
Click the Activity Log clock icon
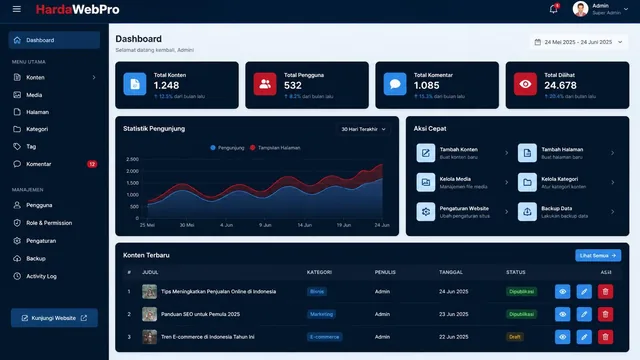tap(17, 276)
